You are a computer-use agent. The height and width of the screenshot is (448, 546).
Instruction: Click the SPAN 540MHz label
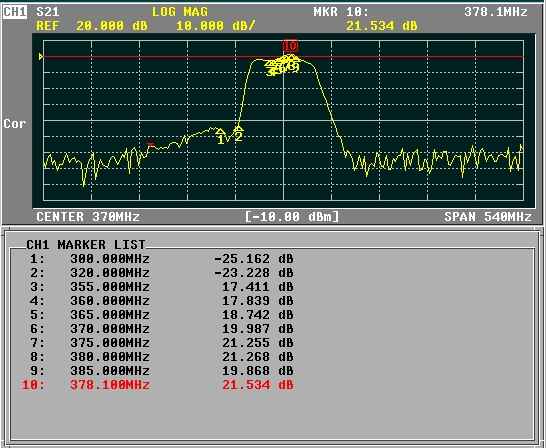point(488,217)
